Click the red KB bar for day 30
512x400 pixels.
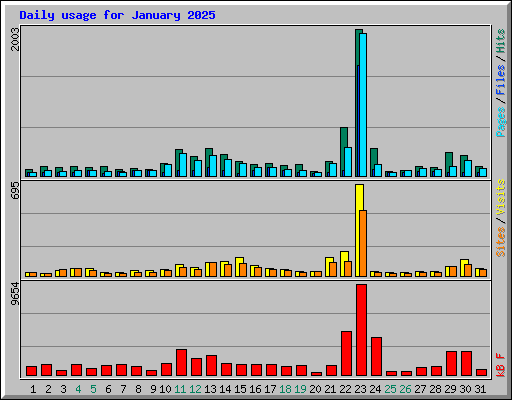466,364
